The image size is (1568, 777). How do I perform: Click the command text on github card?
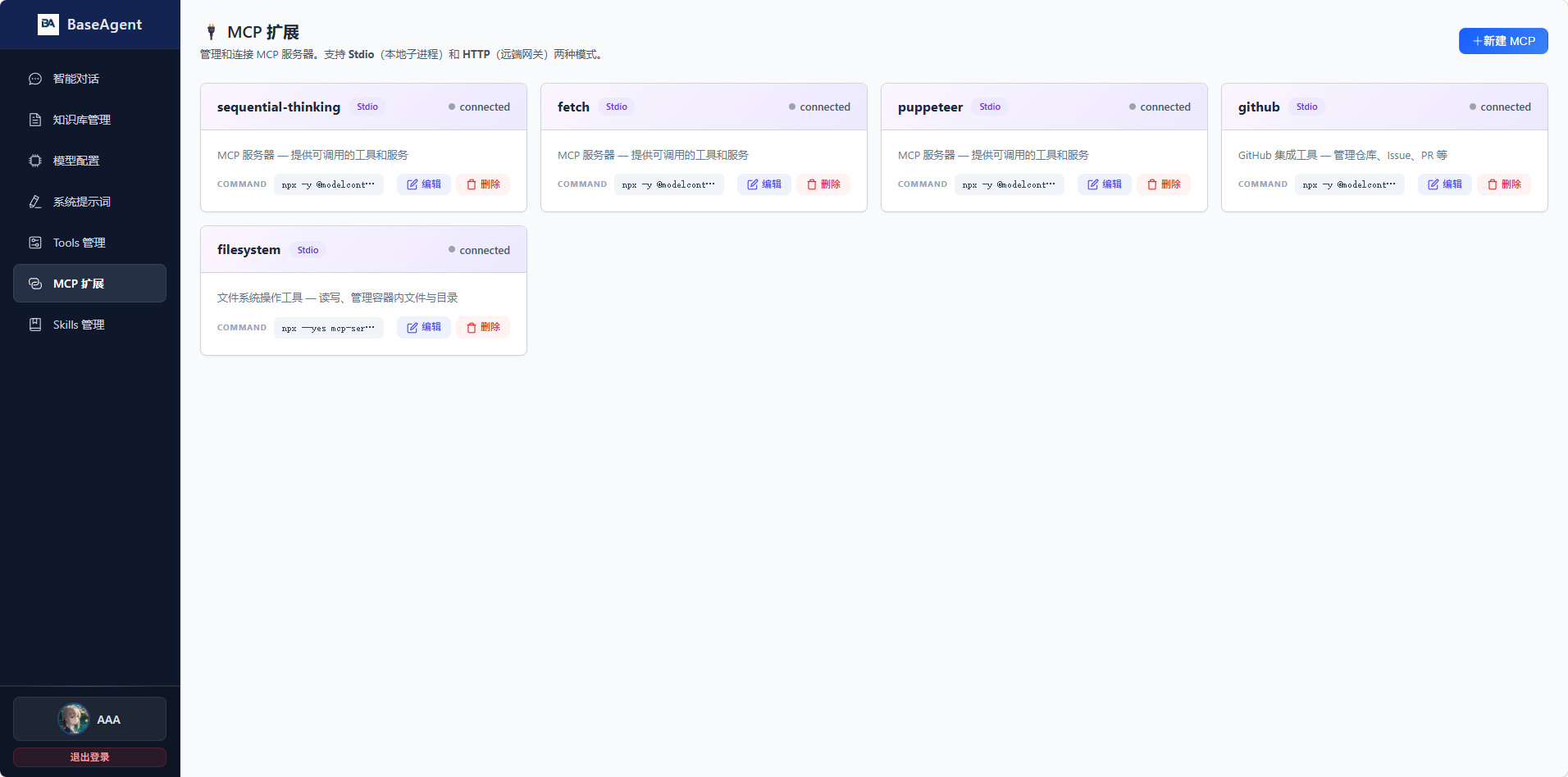point(1349,184)
